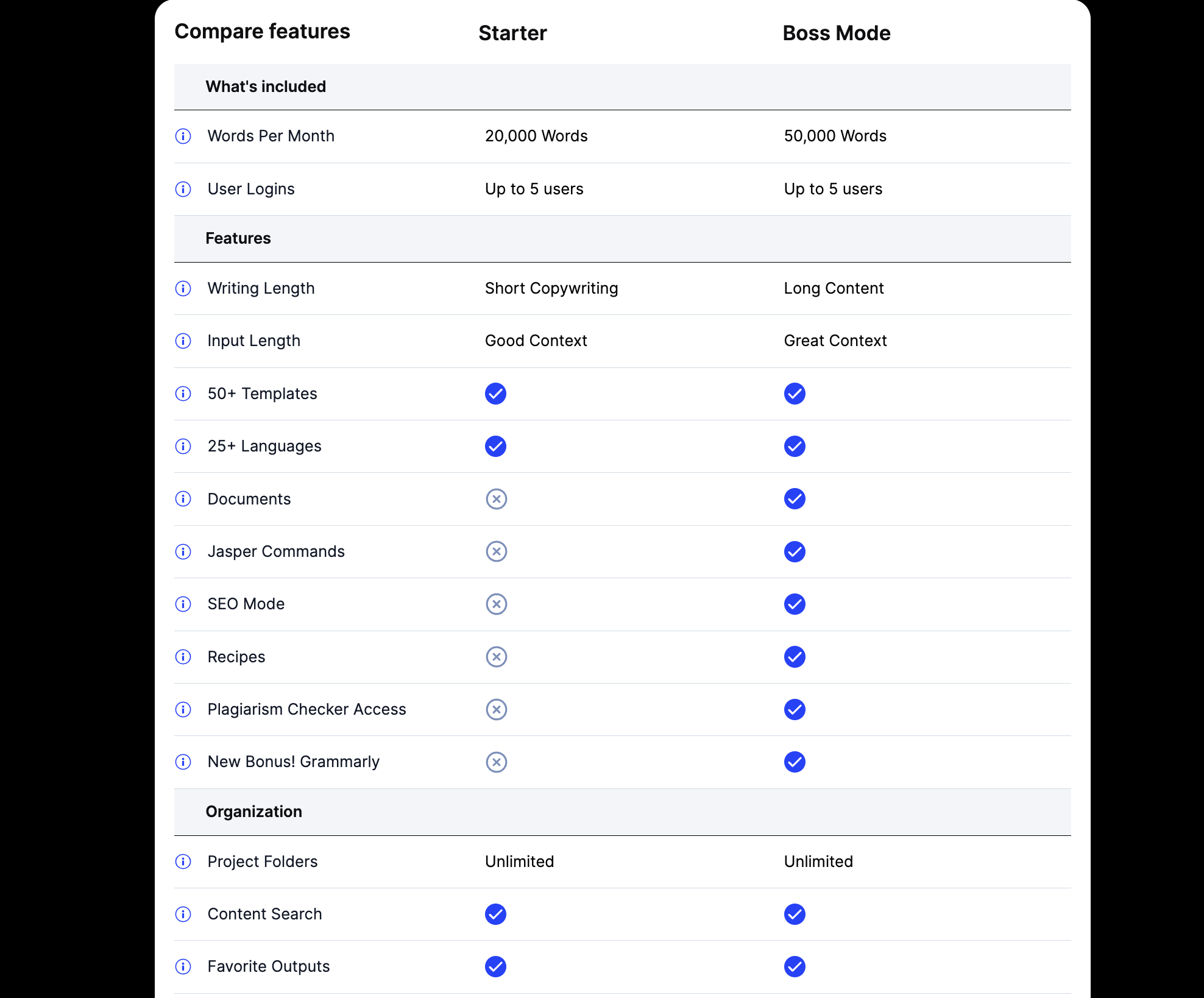Select the Starter plan column heading

pyautogui.click(x=512, y=33)
